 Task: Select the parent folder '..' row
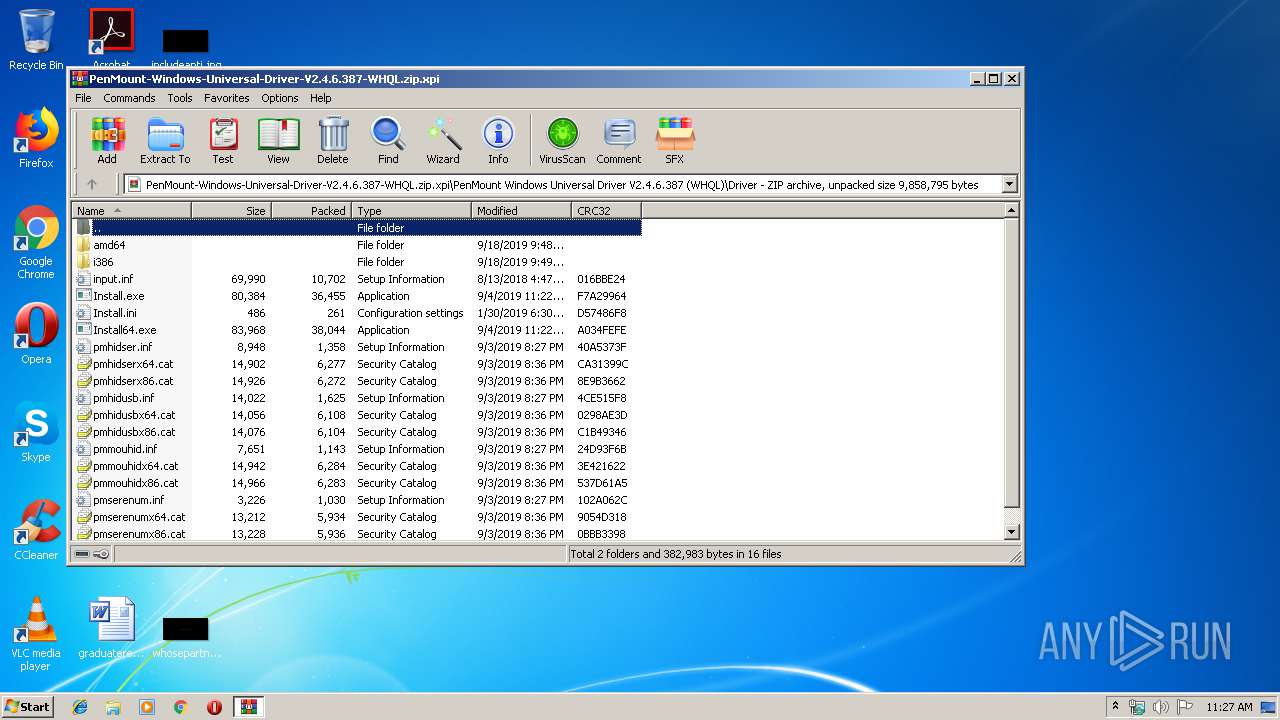pyautogui.click(x=358, y=228)
